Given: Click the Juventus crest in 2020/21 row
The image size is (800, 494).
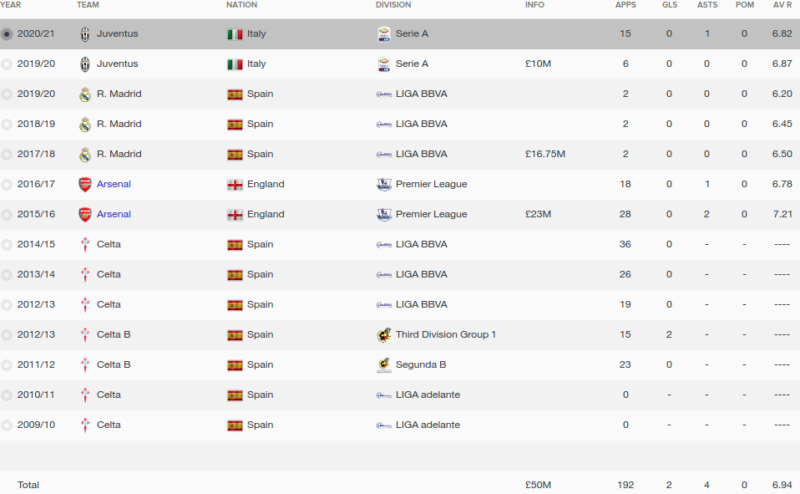Looking at the screenshot, I should pyautogui.click(x=85, y=34).
